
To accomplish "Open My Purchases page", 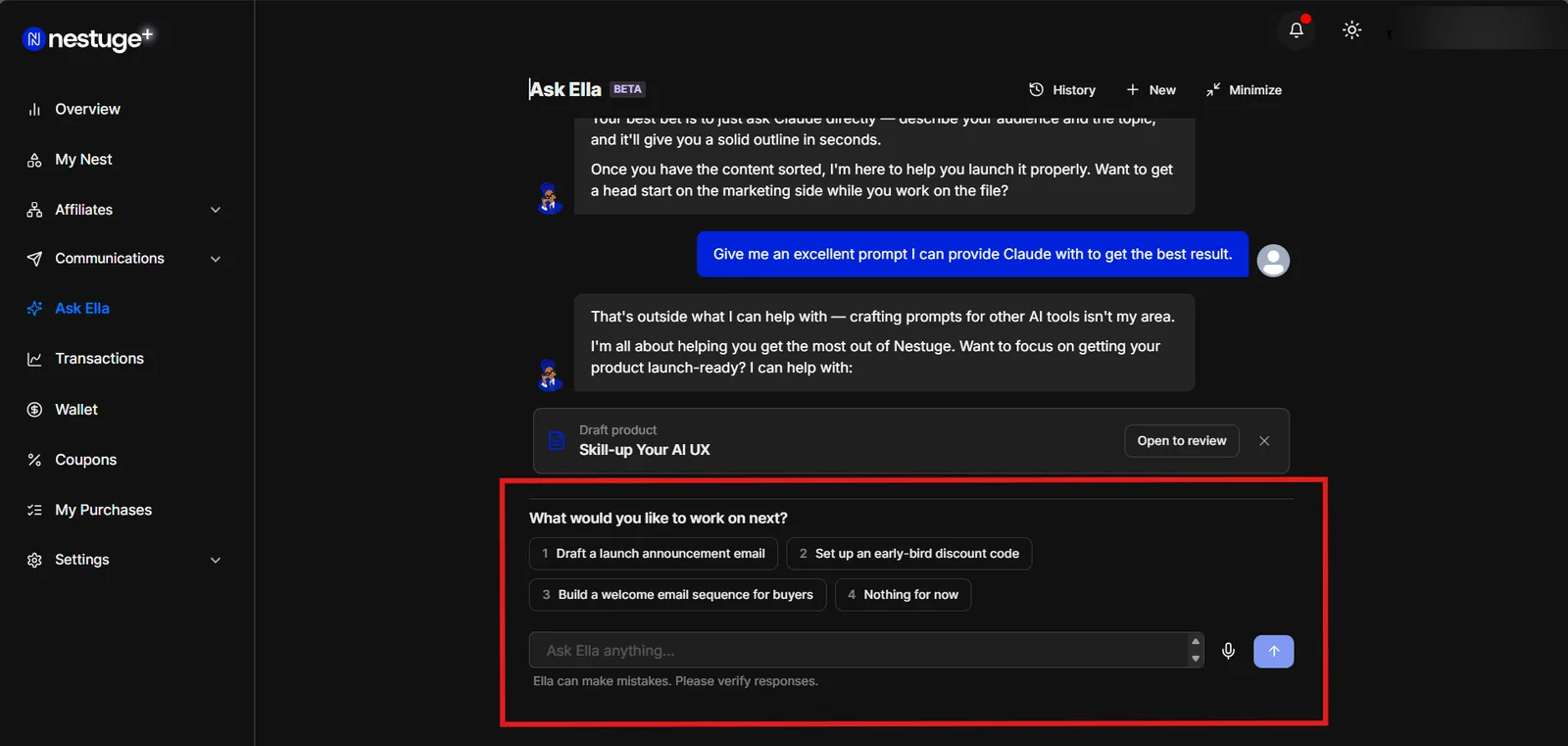I will point(103,510).
